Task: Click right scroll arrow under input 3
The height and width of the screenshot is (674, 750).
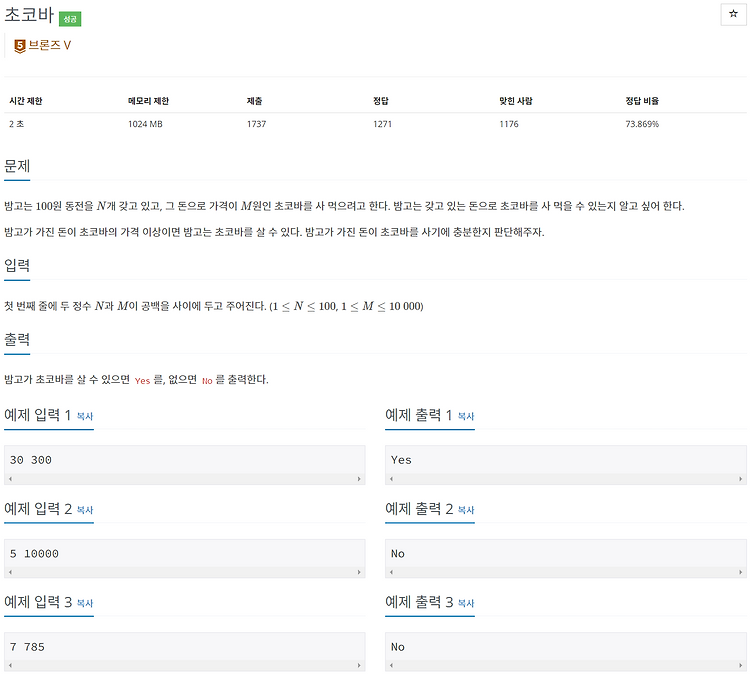Action: click(x=359, y=665)
